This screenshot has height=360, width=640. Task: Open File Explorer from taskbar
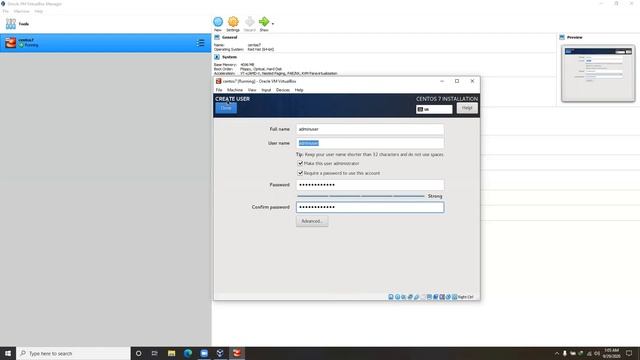pyautogui.click(x=171, y=353)
